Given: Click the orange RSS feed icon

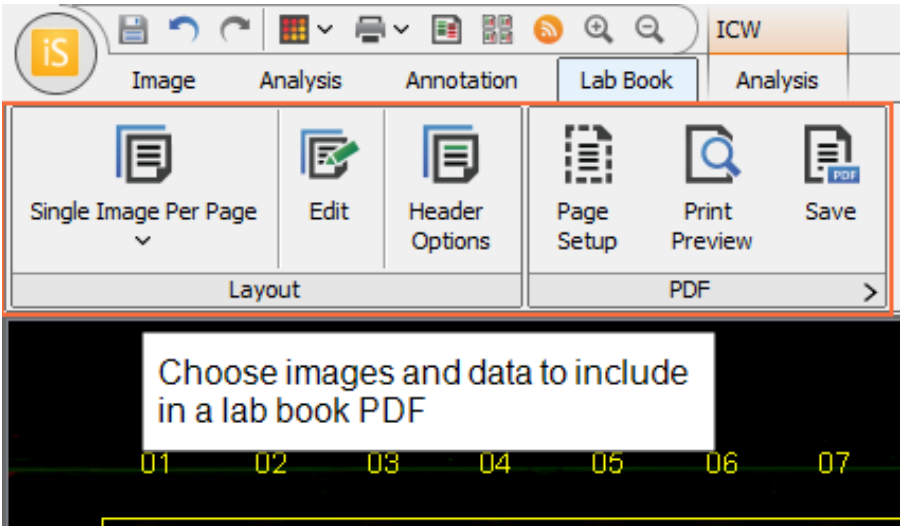Looking at the screenshot, I should click(x=548, y=29).
